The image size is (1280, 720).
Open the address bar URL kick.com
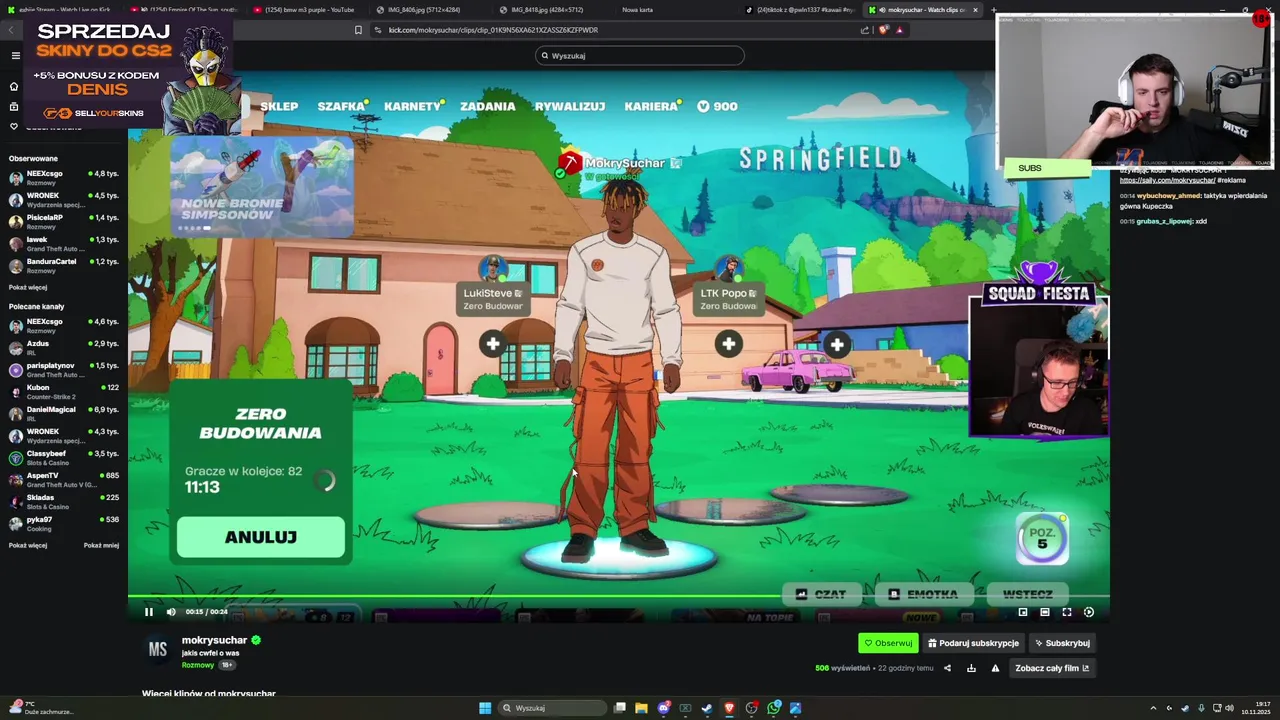click(493, 30)
